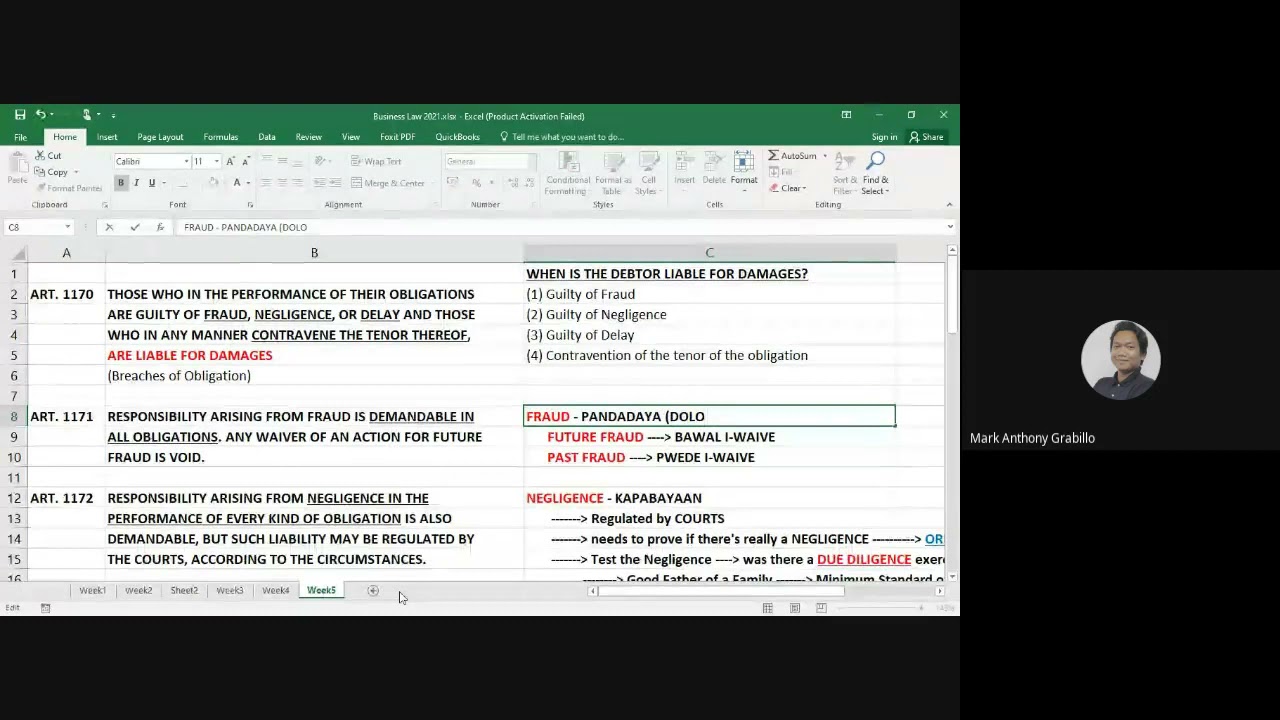Toggle Underline formatting
This screenshot has height=720, width=1280.
152,183
